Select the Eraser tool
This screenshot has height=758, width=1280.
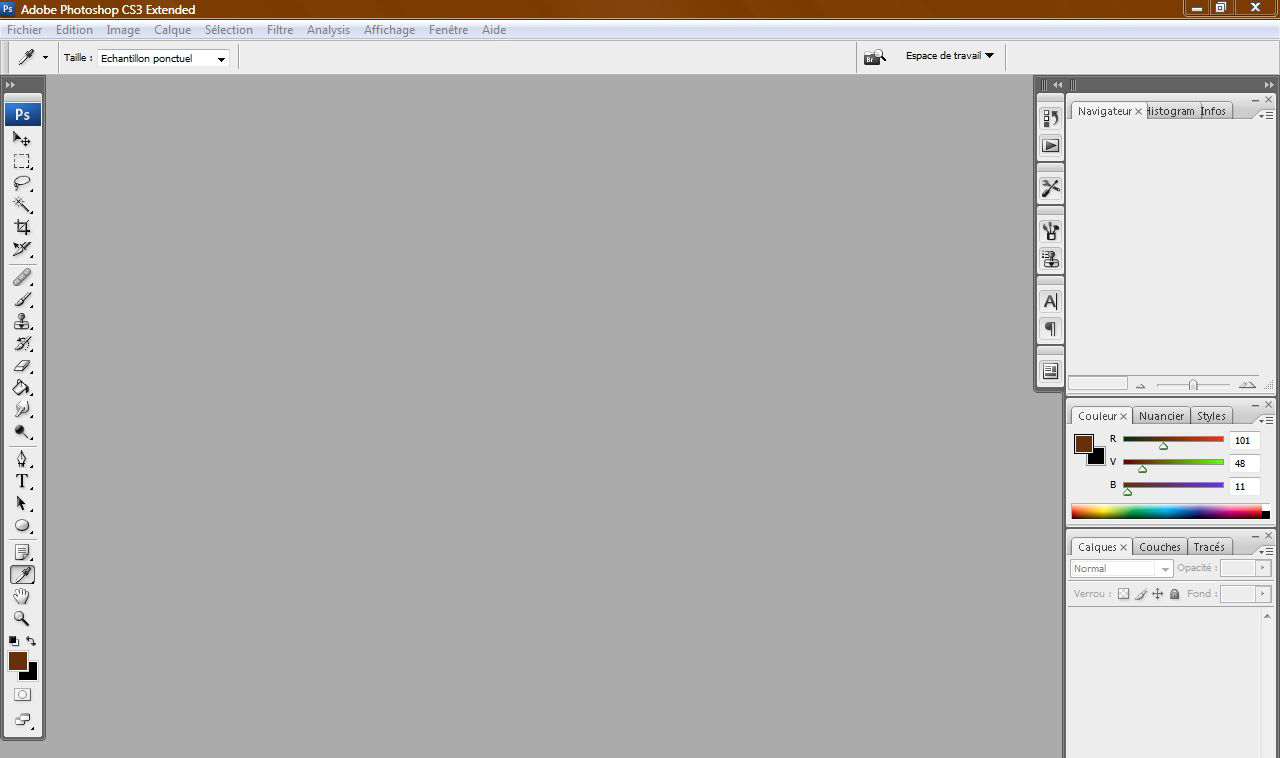tap(22, 366)
